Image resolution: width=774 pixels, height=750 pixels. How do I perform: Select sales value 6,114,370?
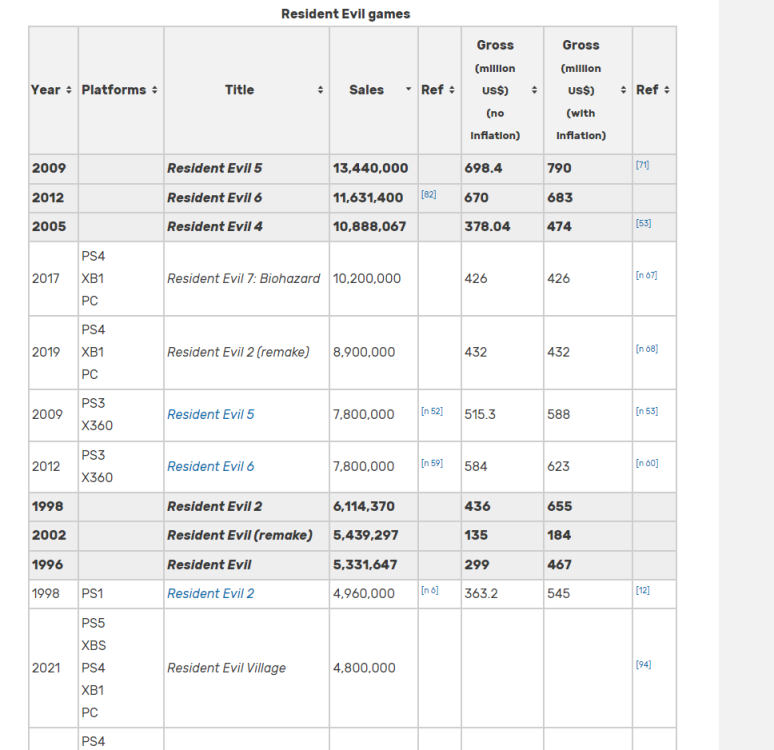tap(364, 507)
